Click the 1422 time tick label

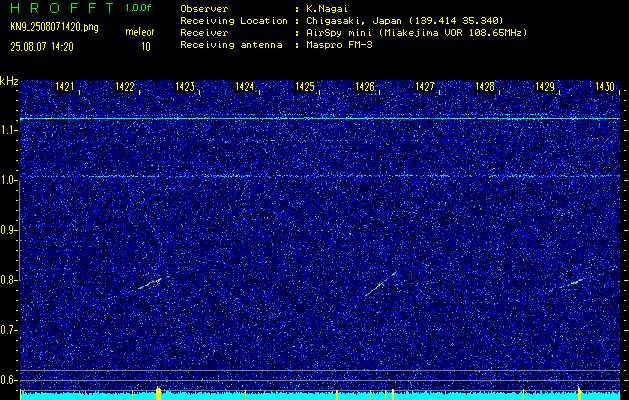[x=124, y=87]
